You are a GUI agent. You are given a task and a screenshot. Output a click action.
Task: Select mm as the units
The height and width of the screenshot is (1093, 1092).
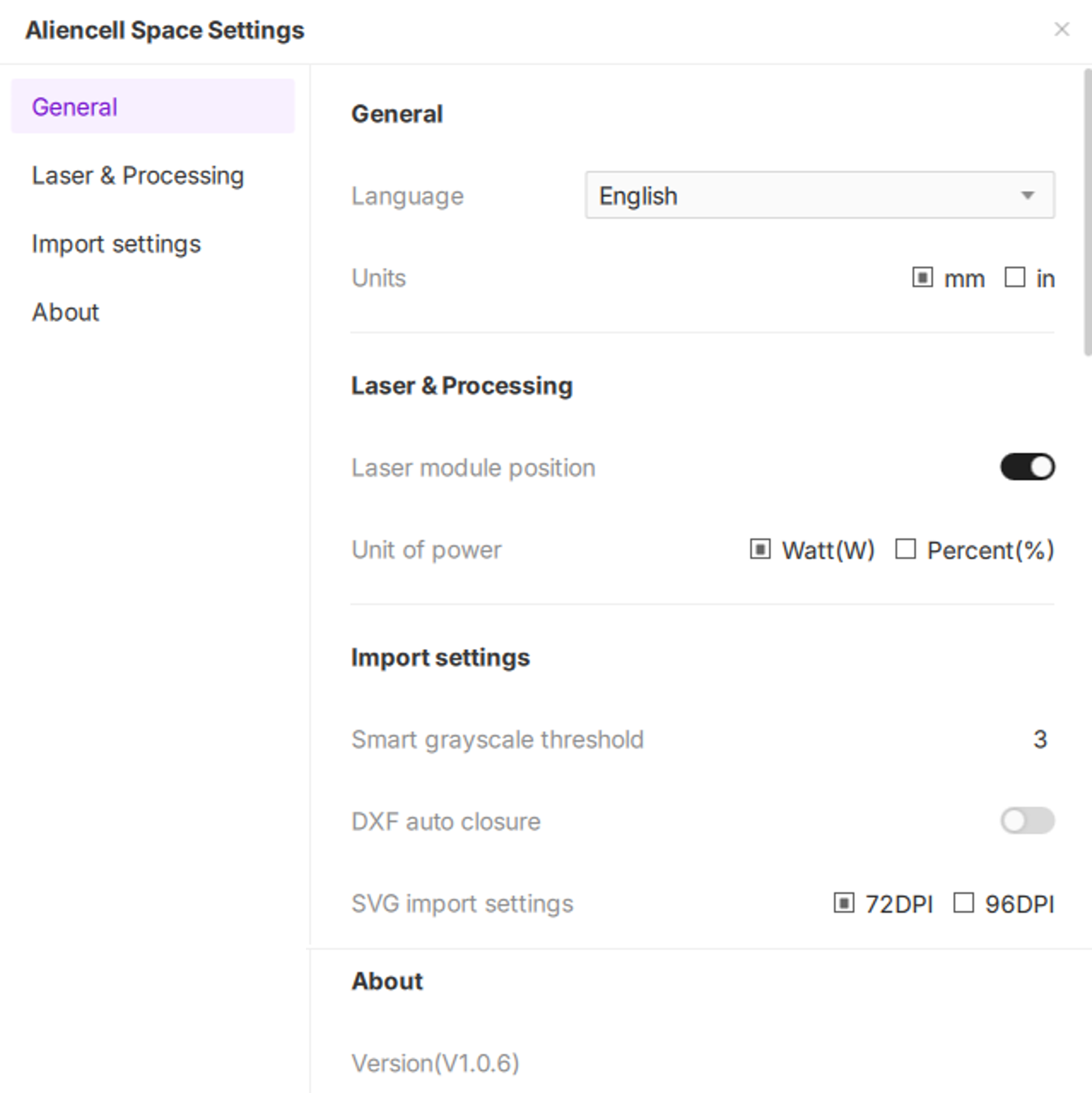tap(922, 278)
